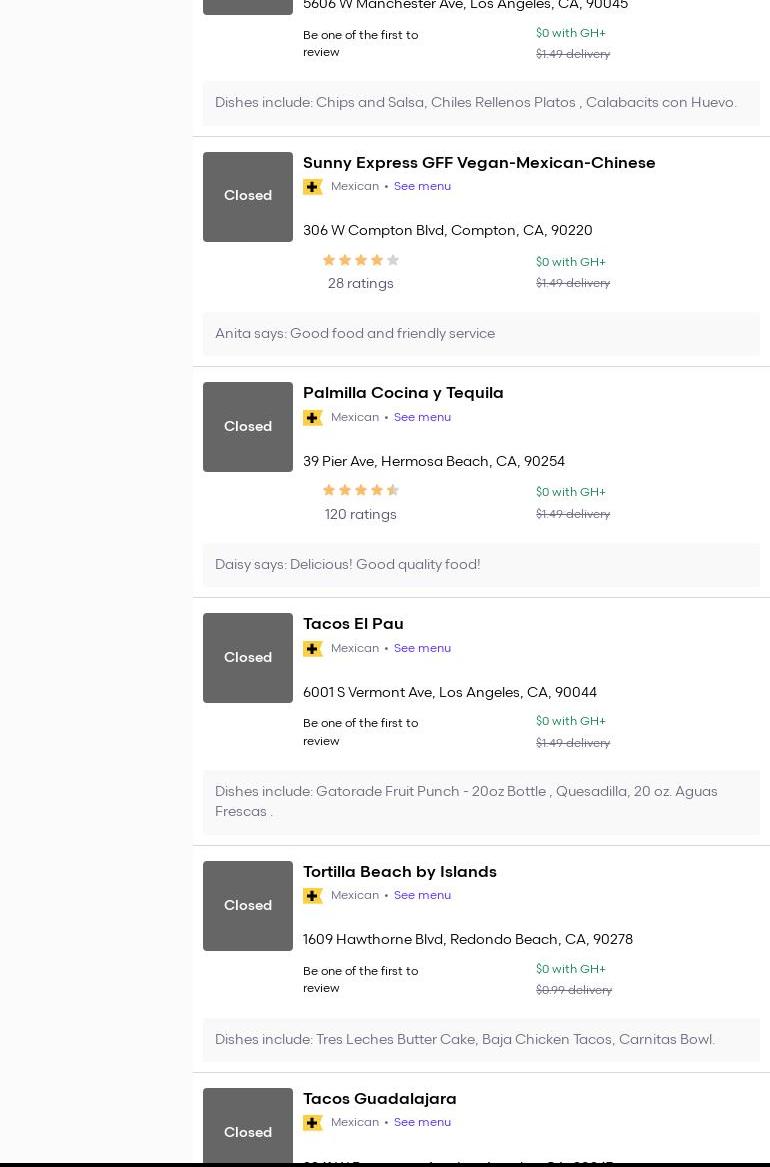
Task: Click the GH+ badge icon for Palmilla Cocina
Action: (x=313, y=418)
